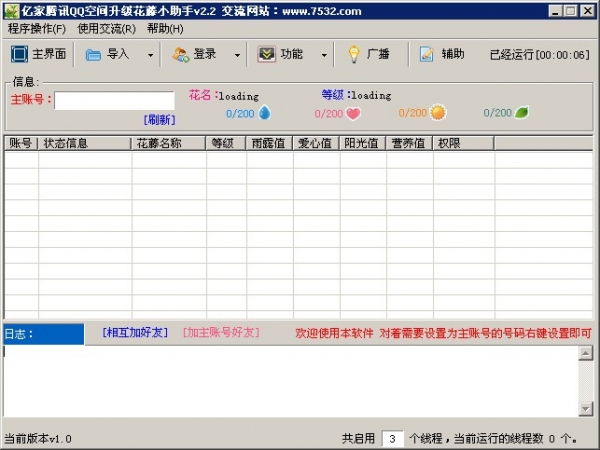Click the green 0/200 nutrition value

pos(497,113)
